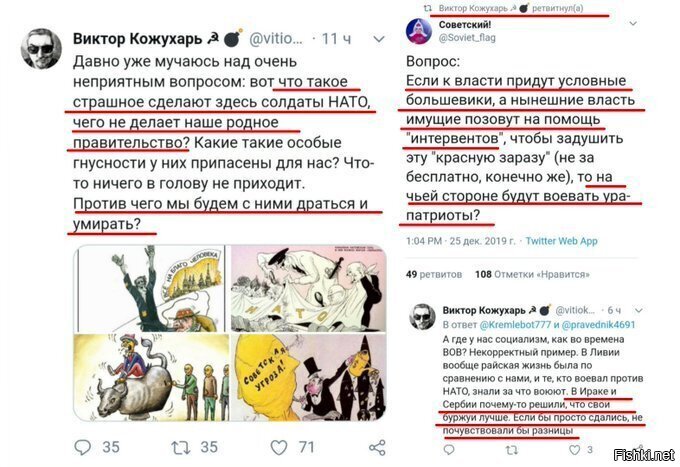Retweet Кожухарь's reply about Ливия
680x467 pixels.
[512, 450]
